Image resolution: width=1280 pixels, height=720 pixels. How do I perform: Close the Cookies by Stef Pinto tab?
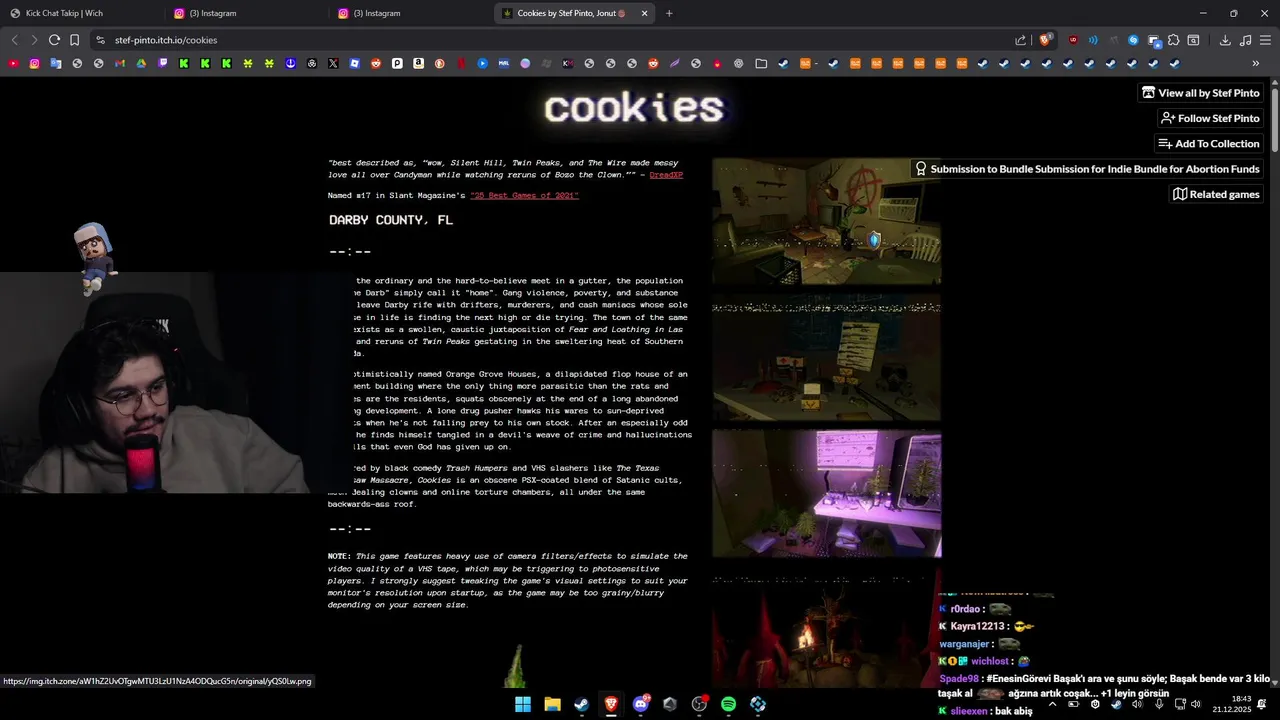(x=644, y=13)
